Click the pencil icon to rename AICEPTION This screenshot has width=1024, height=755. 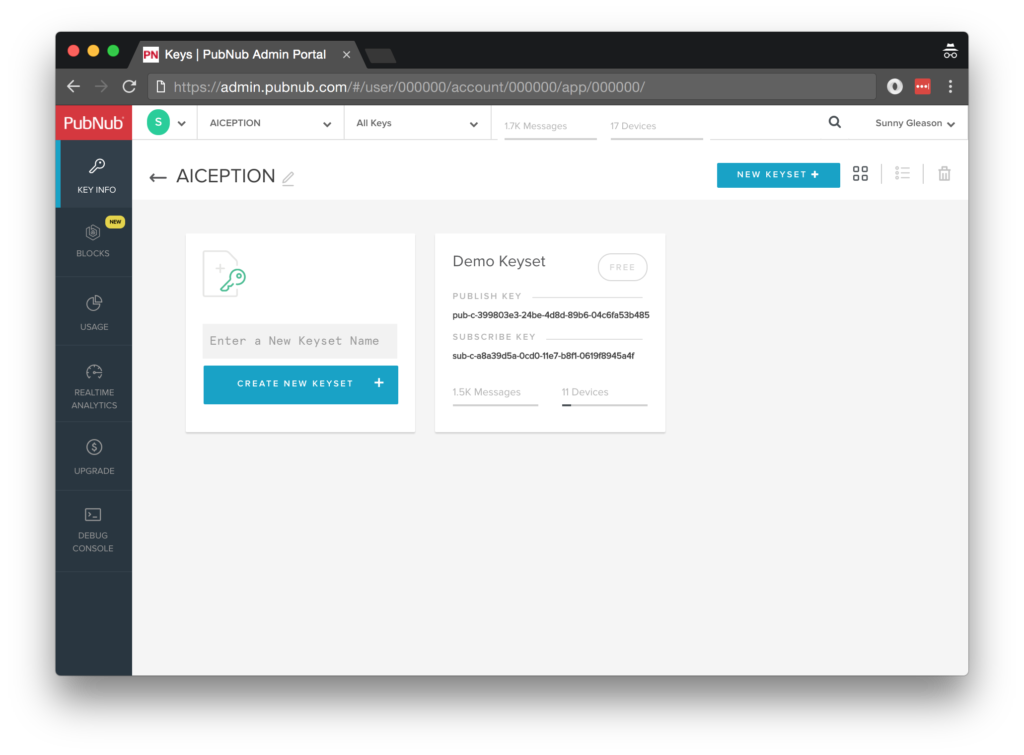coord(288,178)
